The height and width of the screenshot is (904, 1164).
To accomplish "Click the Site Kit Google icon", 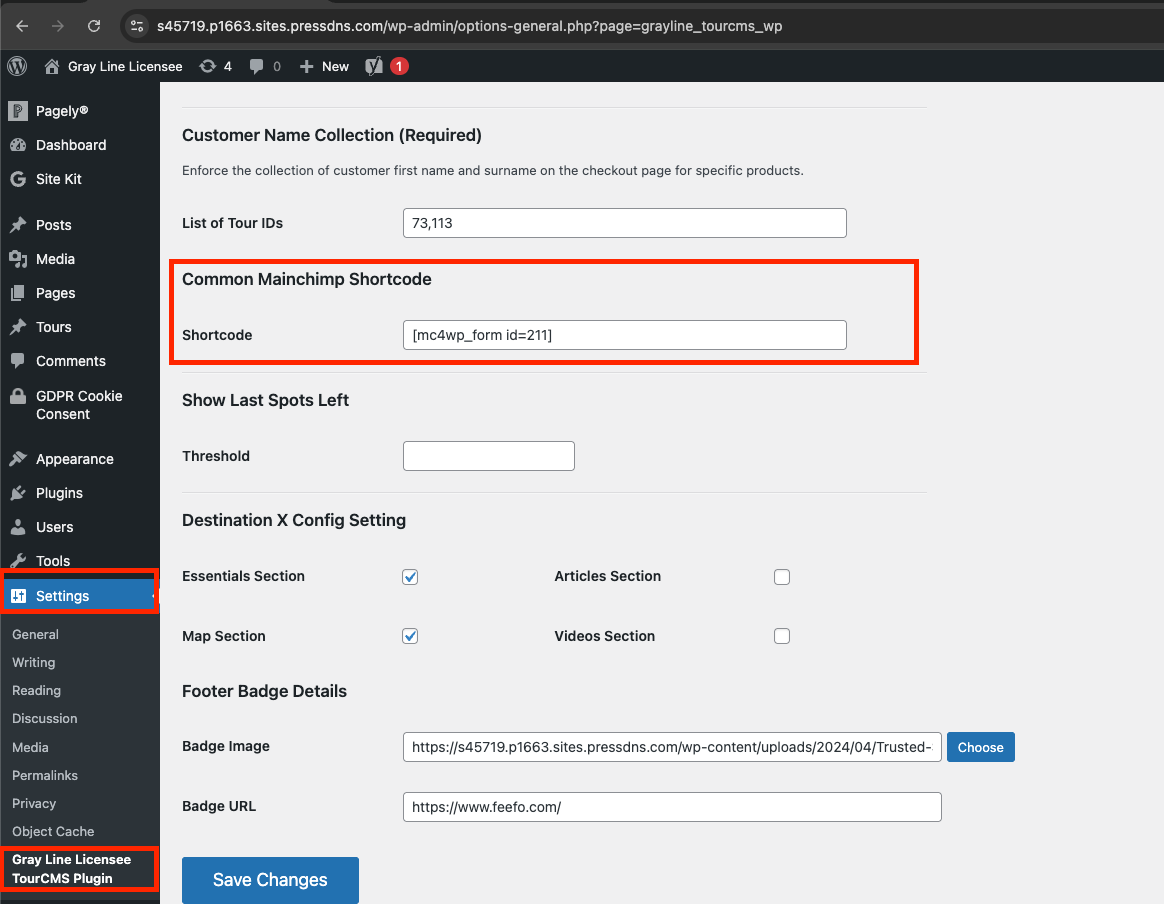I will point(18,179).
